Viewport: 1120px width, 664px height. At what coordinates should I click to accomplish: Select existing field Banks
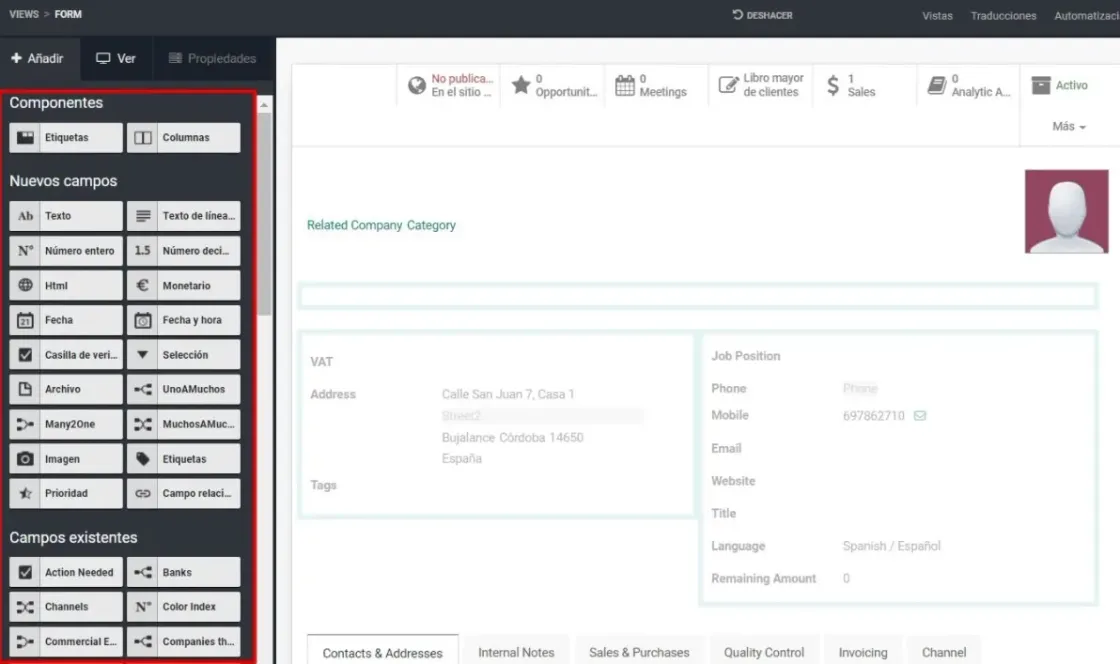click(x=184, y=572)
